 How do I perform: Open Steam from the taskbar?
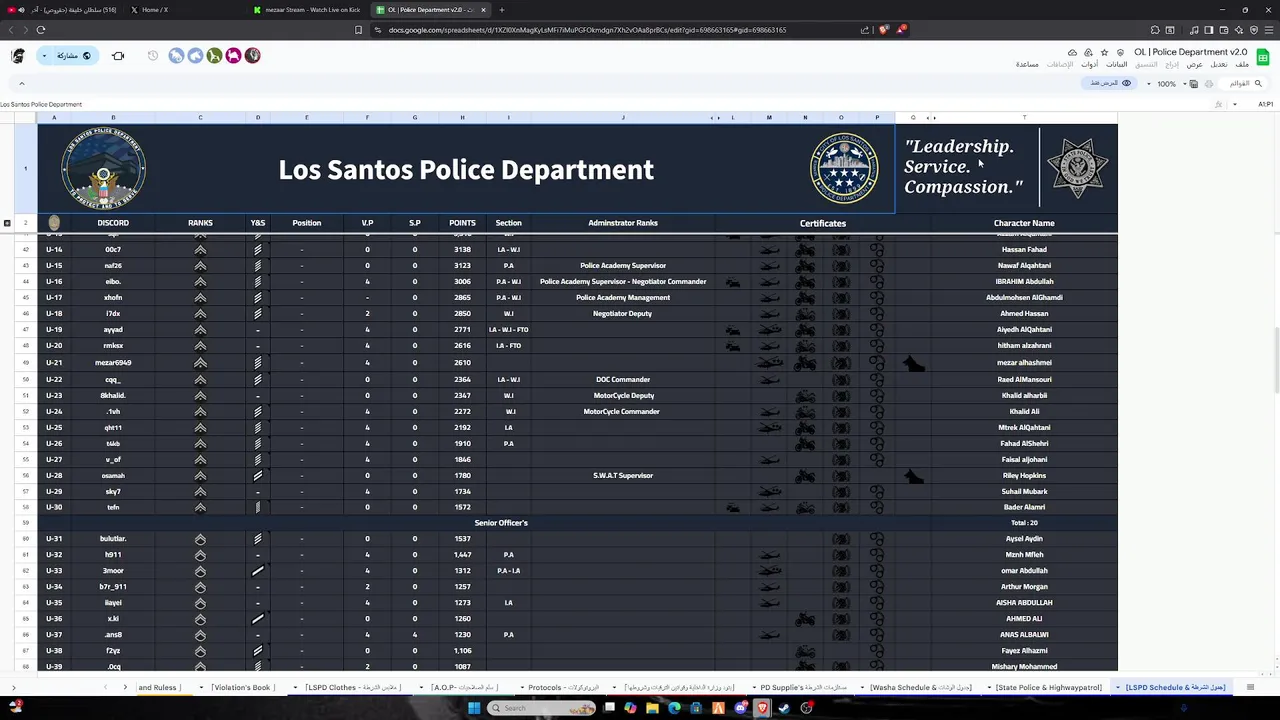point(785,708)
